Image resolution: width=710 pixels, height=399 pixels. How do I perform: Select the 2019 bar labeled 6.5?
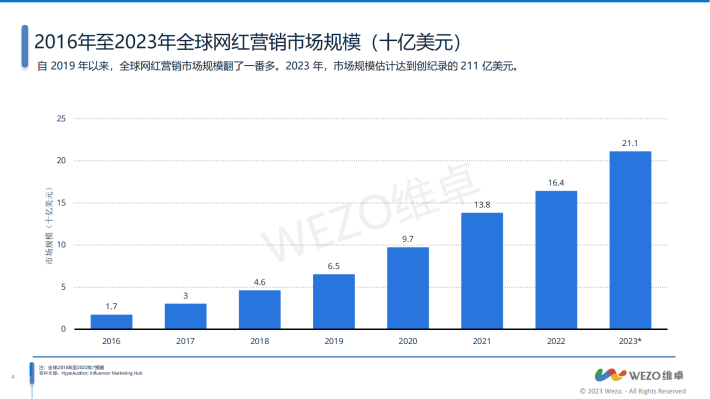pyautogui.click(x=334, y=302)
